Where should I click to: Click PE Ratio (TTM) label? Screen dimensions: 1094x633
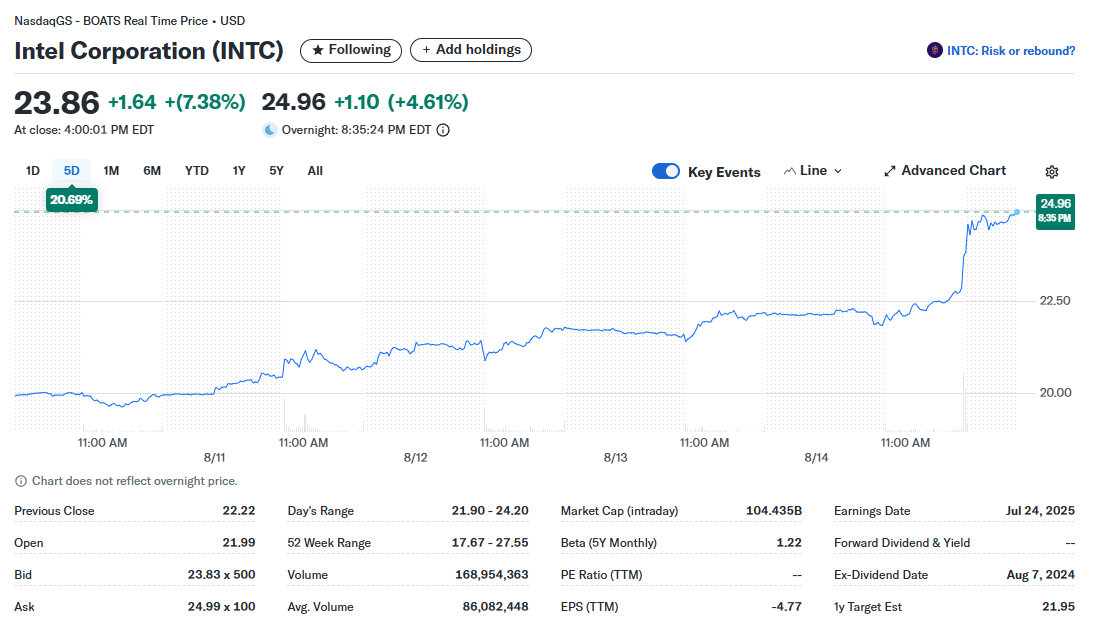[x=601, y=575]
